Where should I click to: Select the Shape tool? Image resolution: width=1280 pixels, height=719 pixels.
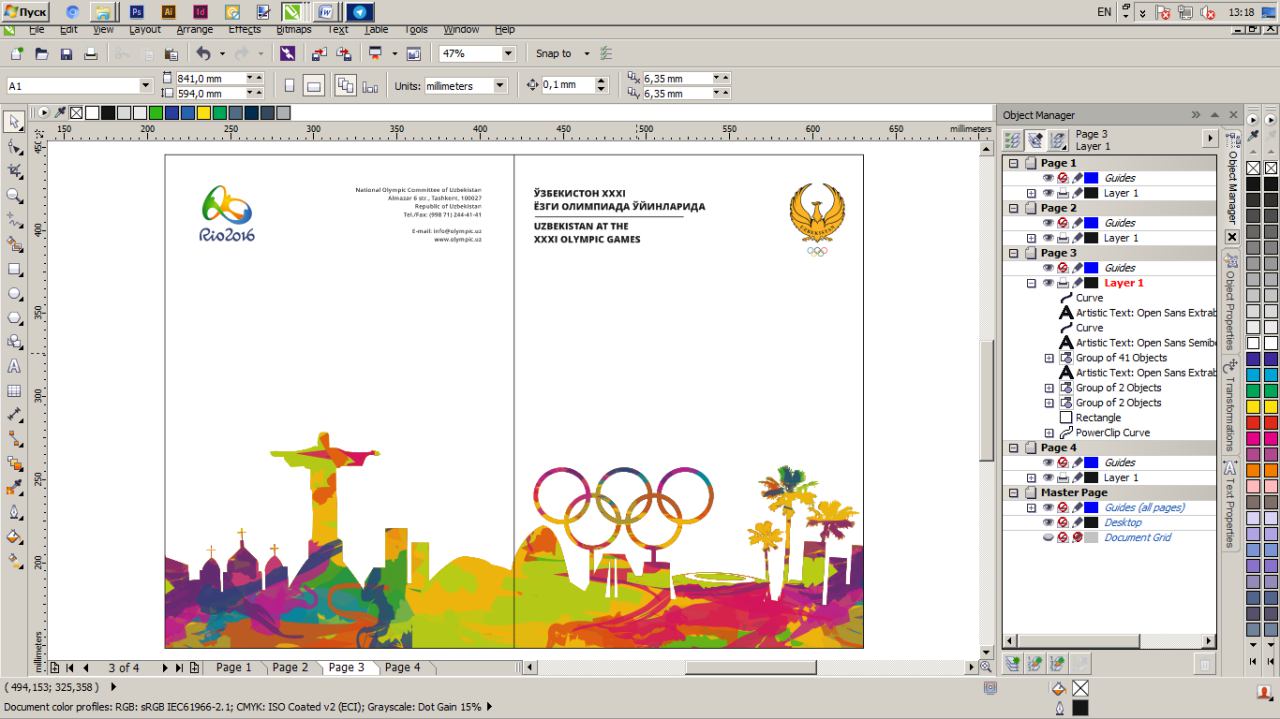pyautogui.click(x=14, y=147)
